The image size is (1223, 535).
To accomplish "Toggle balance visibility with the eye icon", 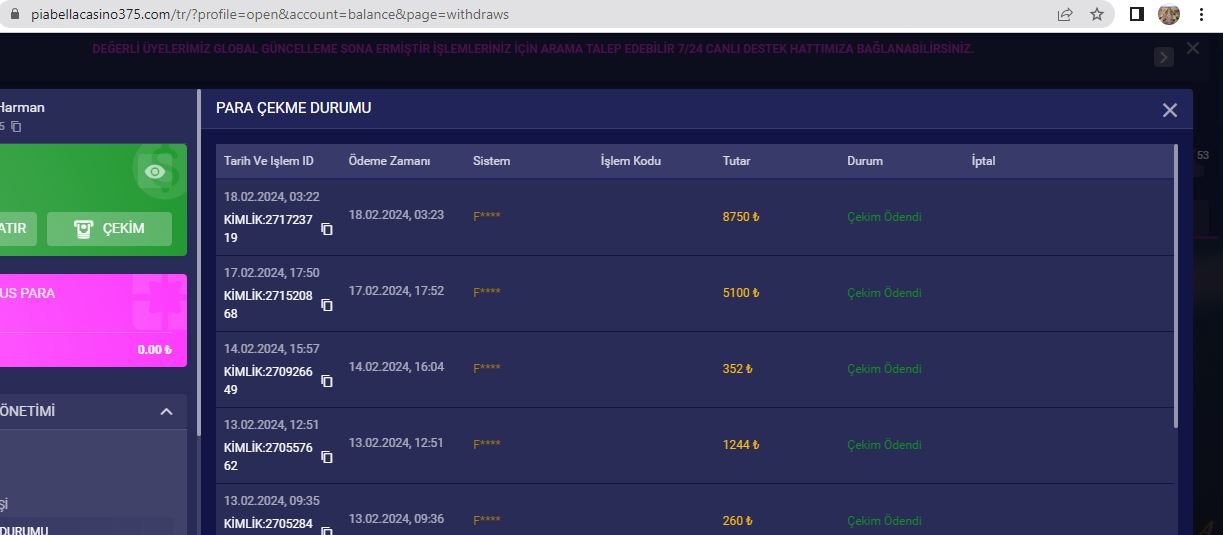I will (x=154, y=172).
